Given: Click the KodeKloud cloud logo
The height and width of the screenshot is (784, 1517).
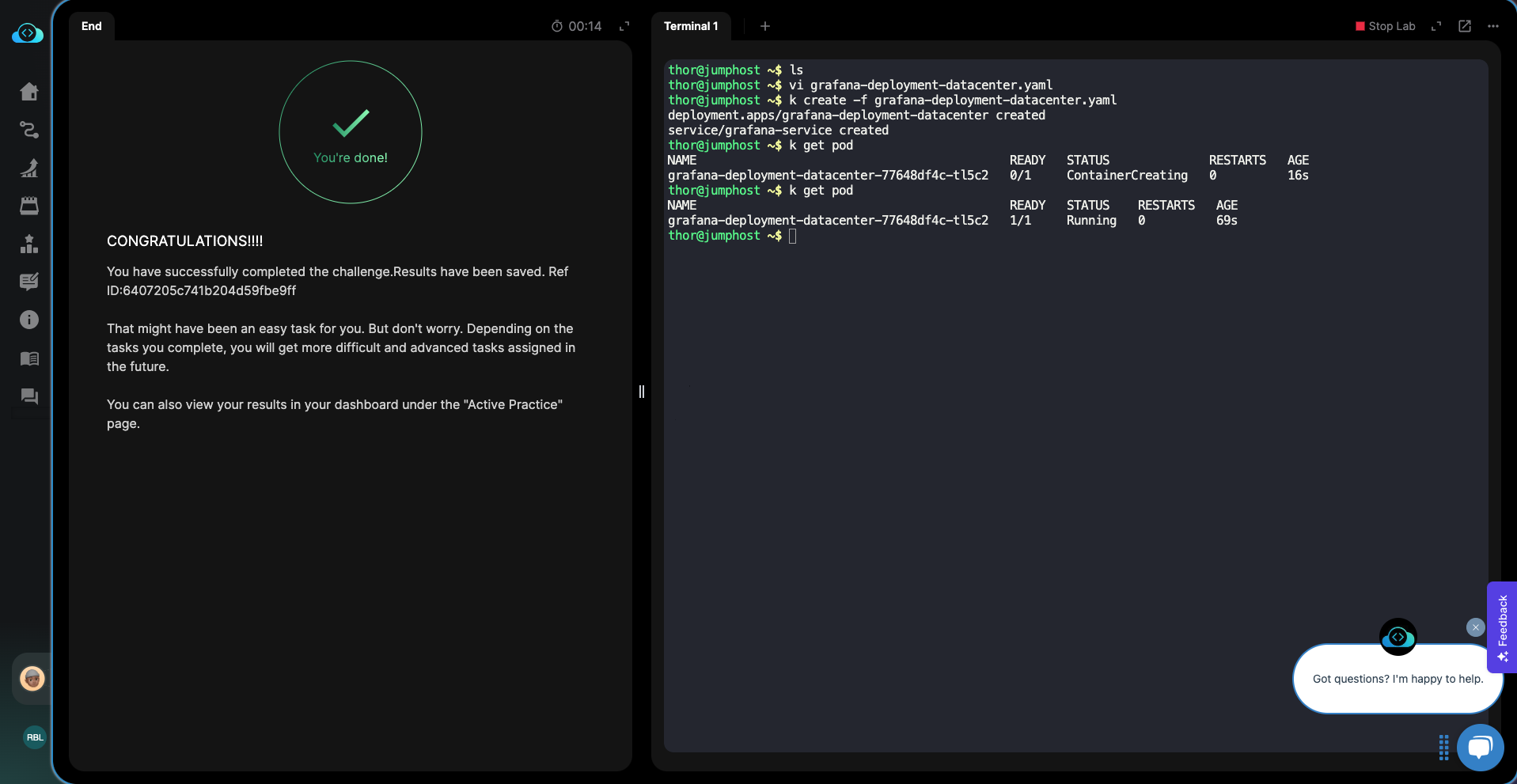Looking at the screenshot, I should [x=28, y=33].
